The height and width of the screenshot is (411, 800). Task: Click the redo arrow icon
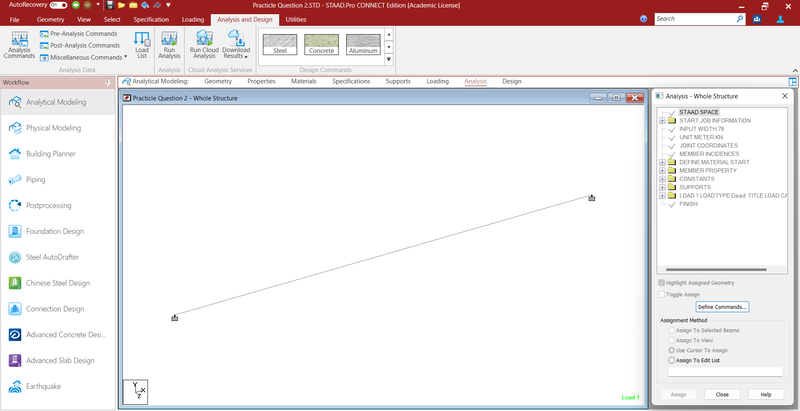click(x=157, y=6)
